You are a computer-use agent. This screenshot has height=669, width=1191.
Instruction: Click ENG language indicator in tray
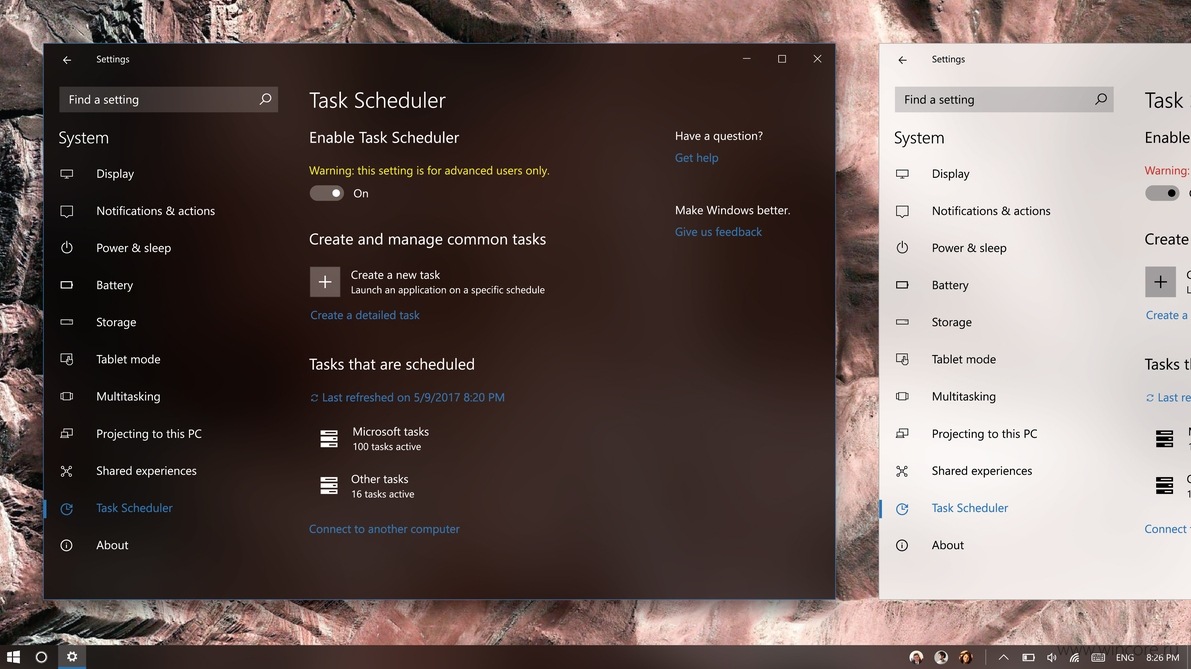click(x=1125, y=658)
